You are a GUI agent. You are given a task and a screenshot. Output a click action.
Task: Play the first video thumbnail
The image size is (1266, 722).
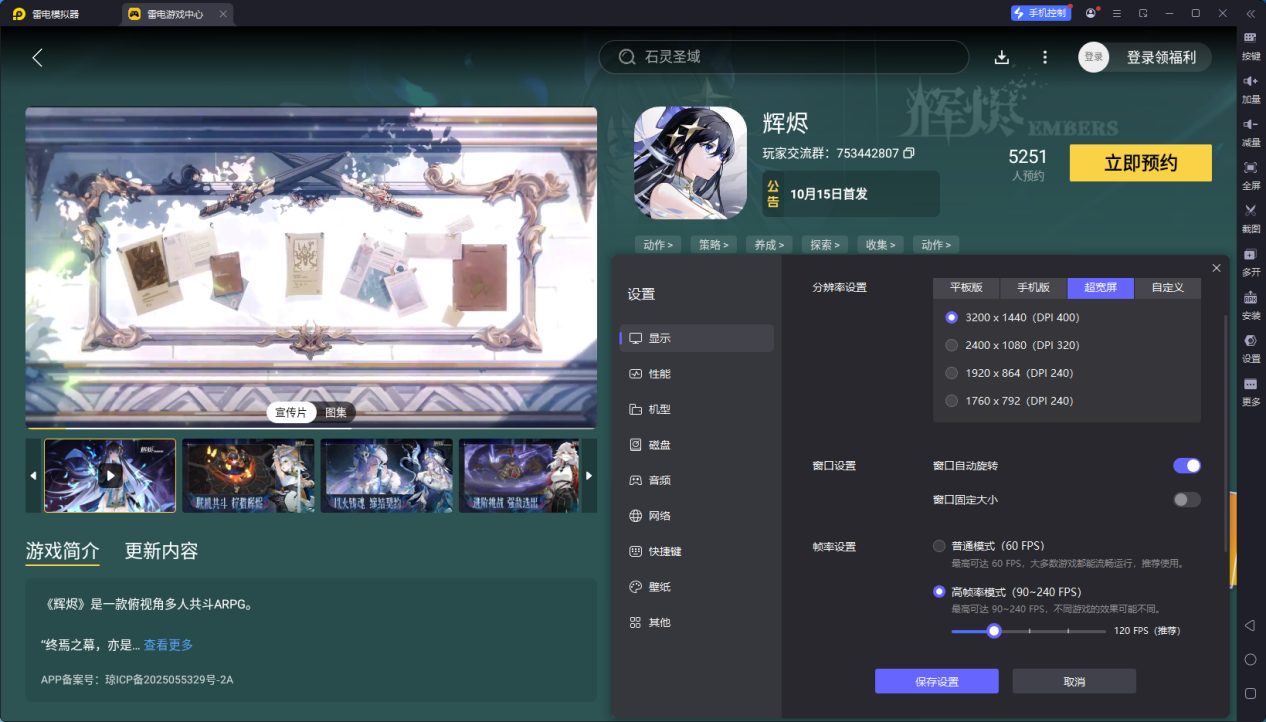110,476
